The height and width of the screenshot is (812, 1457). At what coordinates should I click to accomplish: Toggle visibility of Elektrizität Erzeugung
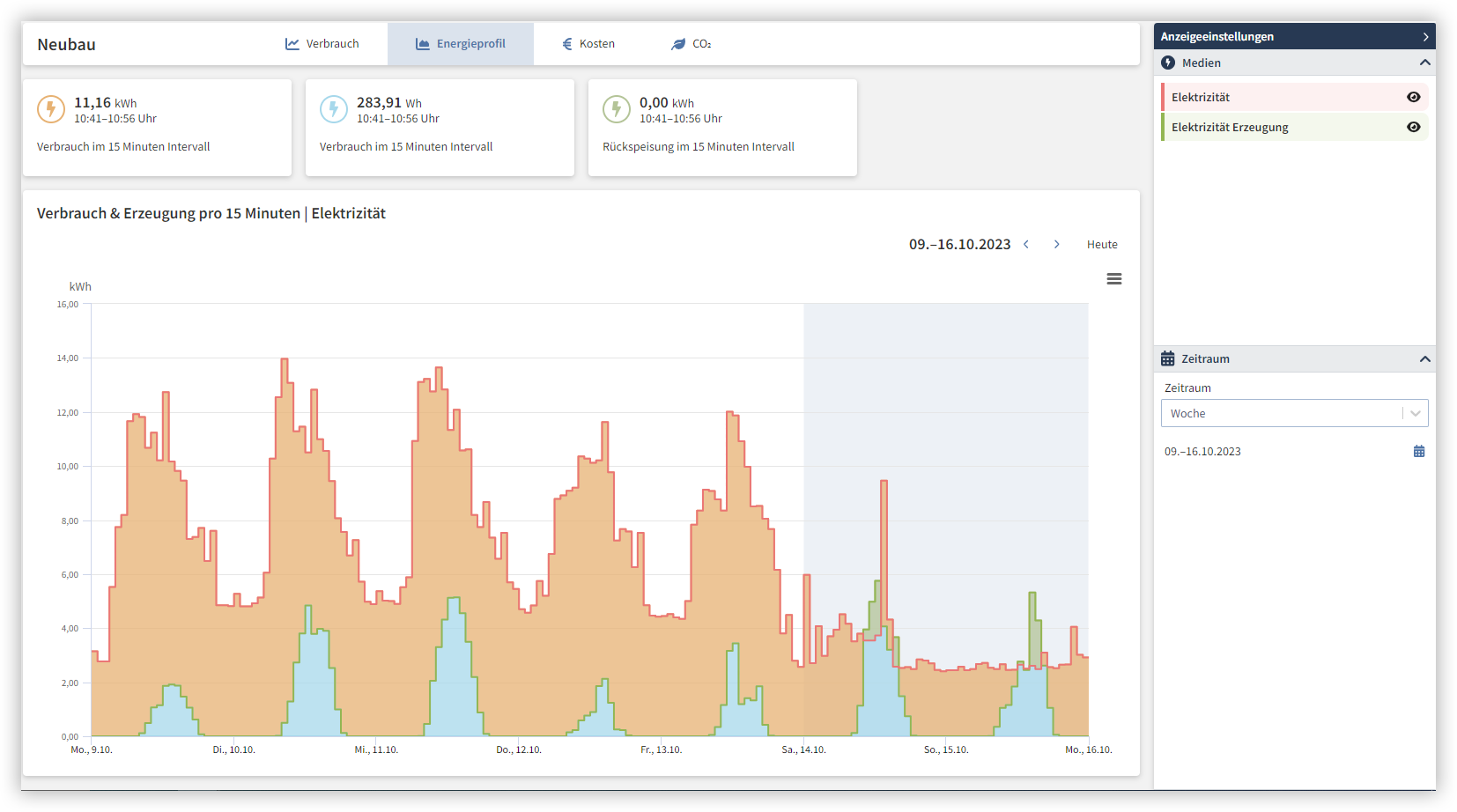[1413, 127]
